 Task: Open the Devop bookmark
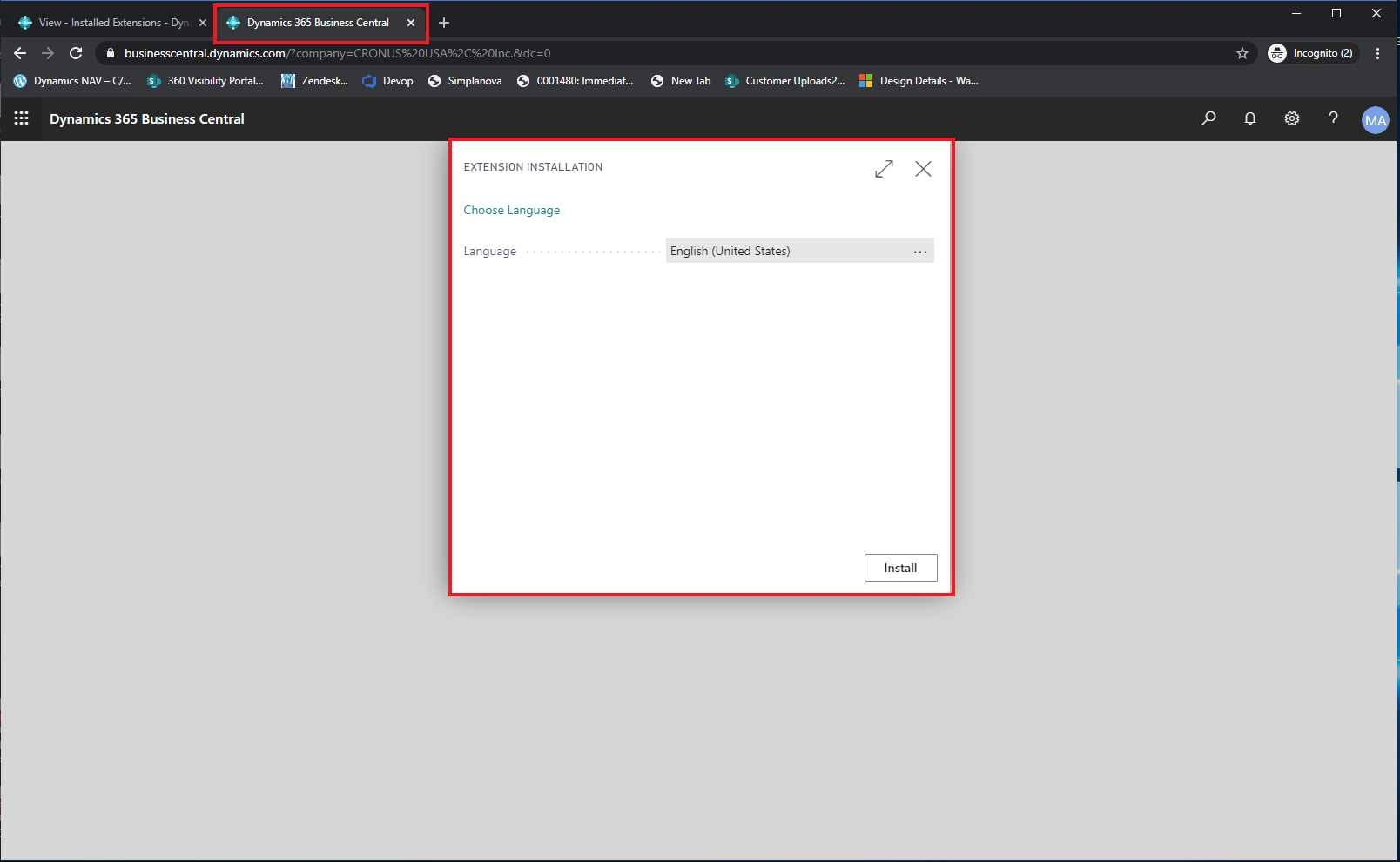387,81
